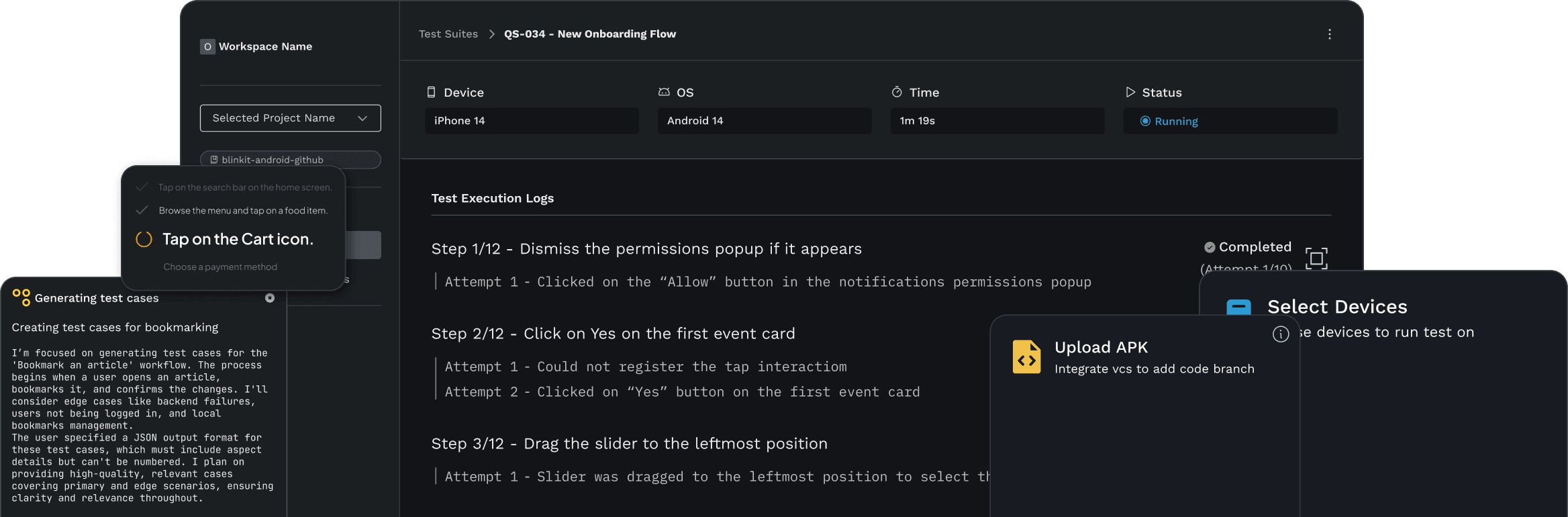The image size is (1568, 517).
Task: Click the checkmark beside 'Tap on the search bar'
Action: pos(142,187)
